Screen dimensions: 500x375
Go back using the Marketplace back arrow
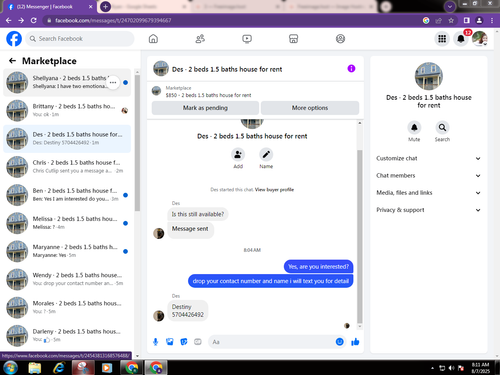[12, 61]
